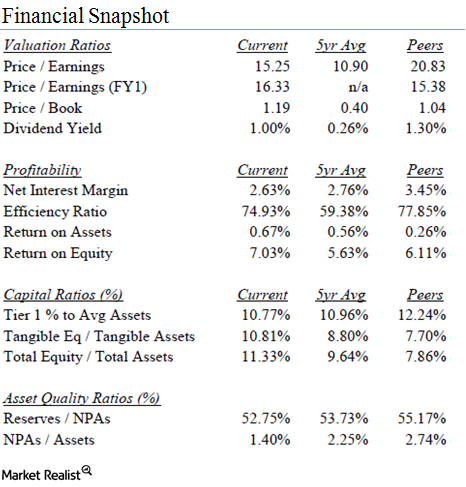The height and width of the screenshot is (487, 466).
Task: Select the Valuation Ratios section heading
Action: 57,45
